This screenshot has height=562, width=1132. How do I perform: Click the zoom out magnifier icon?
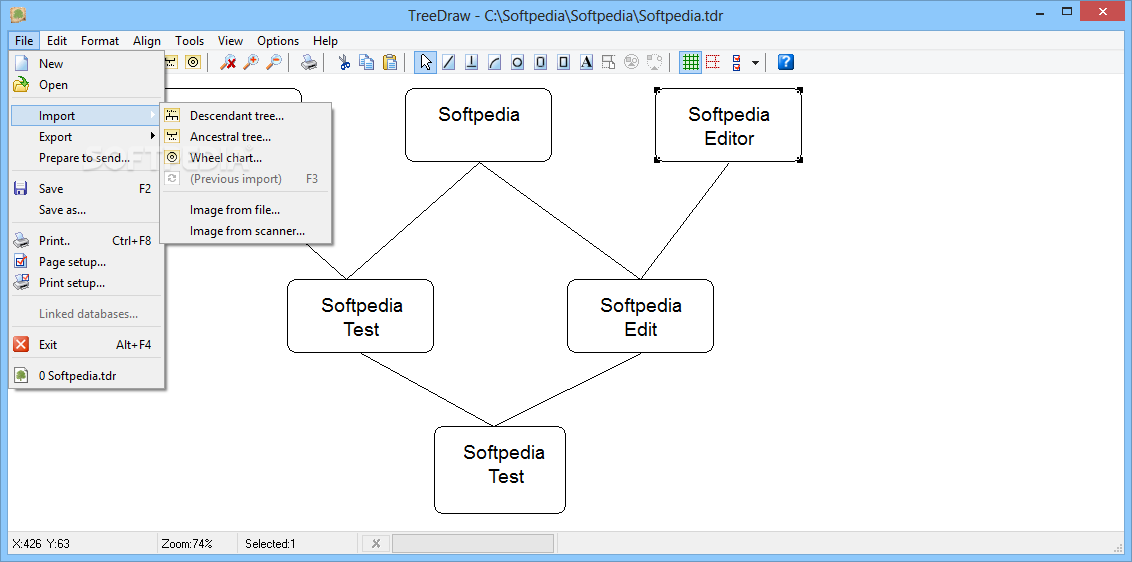click(273, 62)
